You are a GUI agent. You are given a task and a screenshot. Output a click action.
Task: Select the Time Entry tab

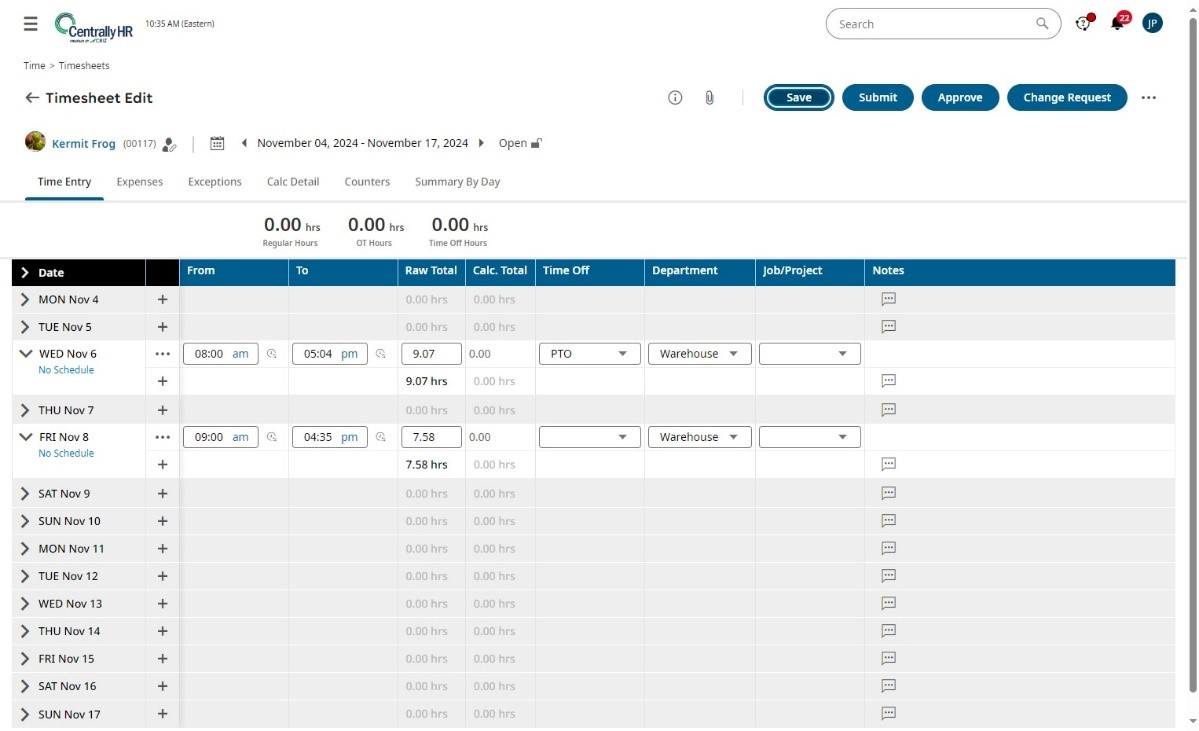click(x=64, y=182)
